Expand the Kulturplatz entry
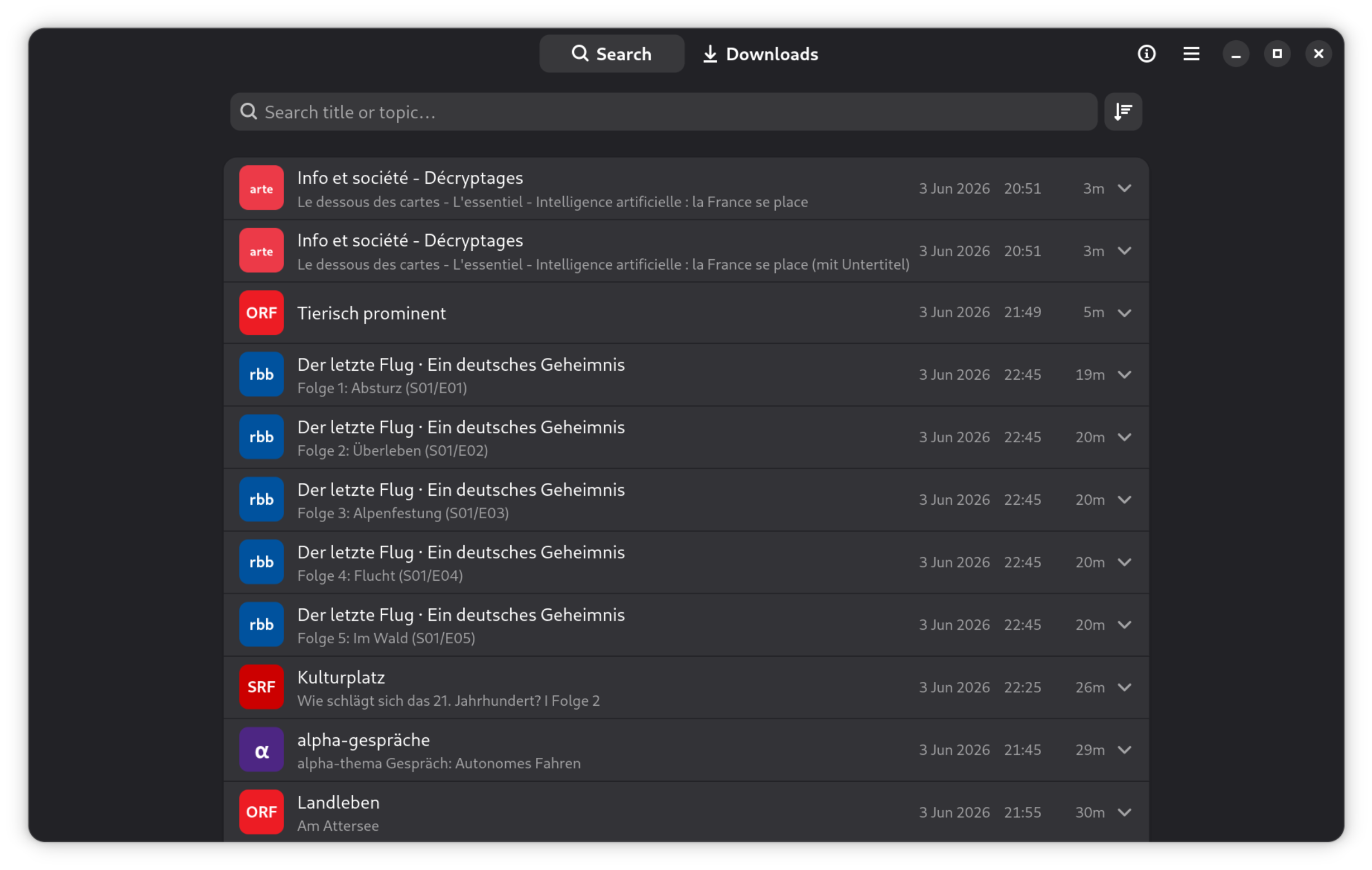This screenshot has width=1372, height=870. [1124, 687]
